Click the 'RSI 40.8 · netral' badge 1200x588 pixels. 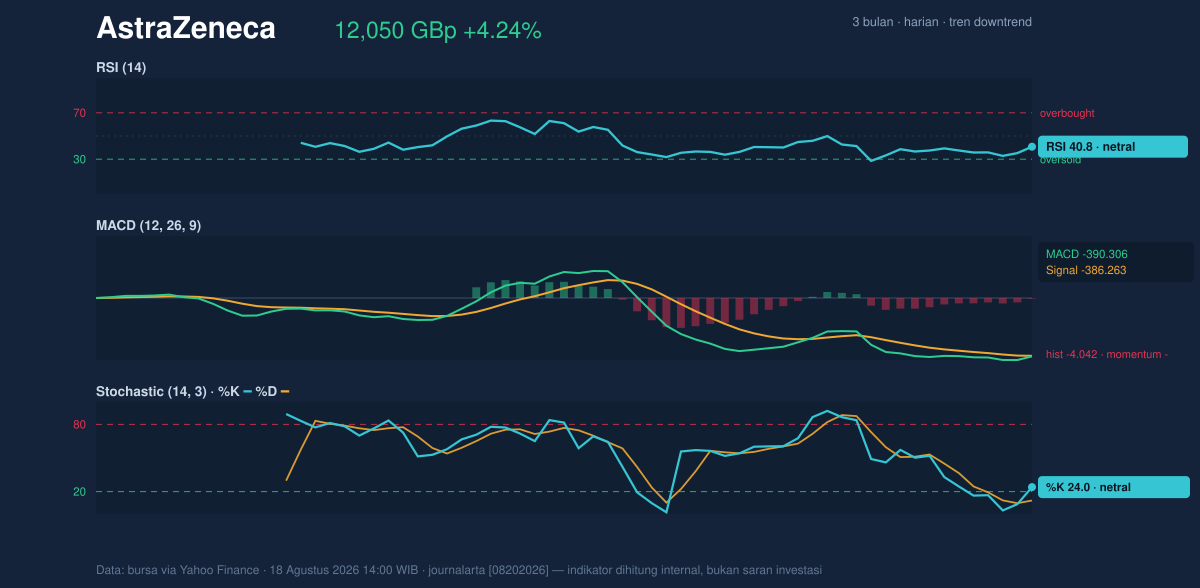[x=1113, y=147]
